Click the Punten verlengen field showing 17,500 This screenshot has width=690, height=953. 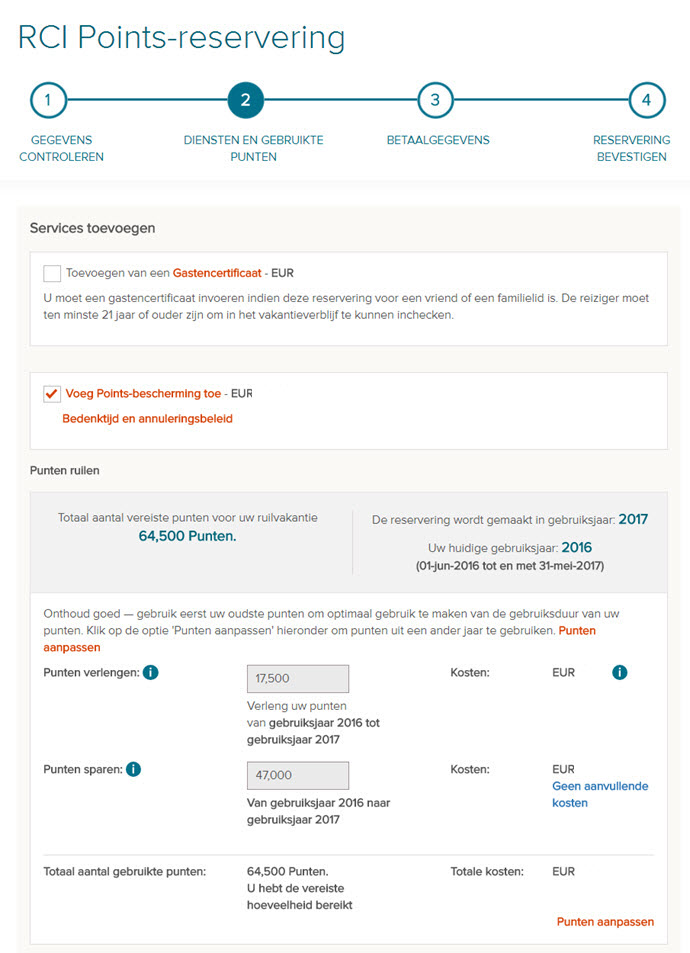pos(298,679)
